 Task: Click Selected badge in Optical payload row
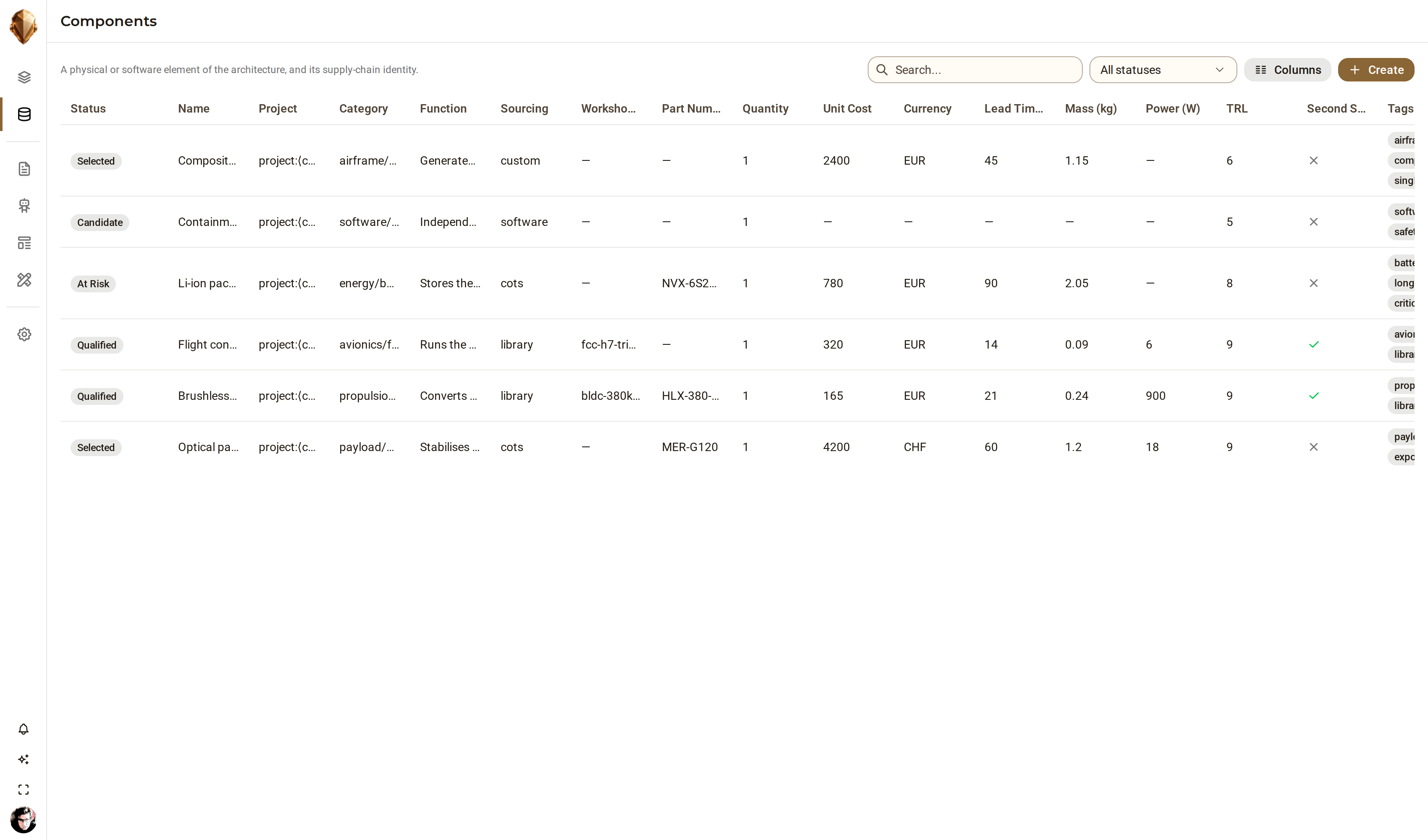(96, 447)
